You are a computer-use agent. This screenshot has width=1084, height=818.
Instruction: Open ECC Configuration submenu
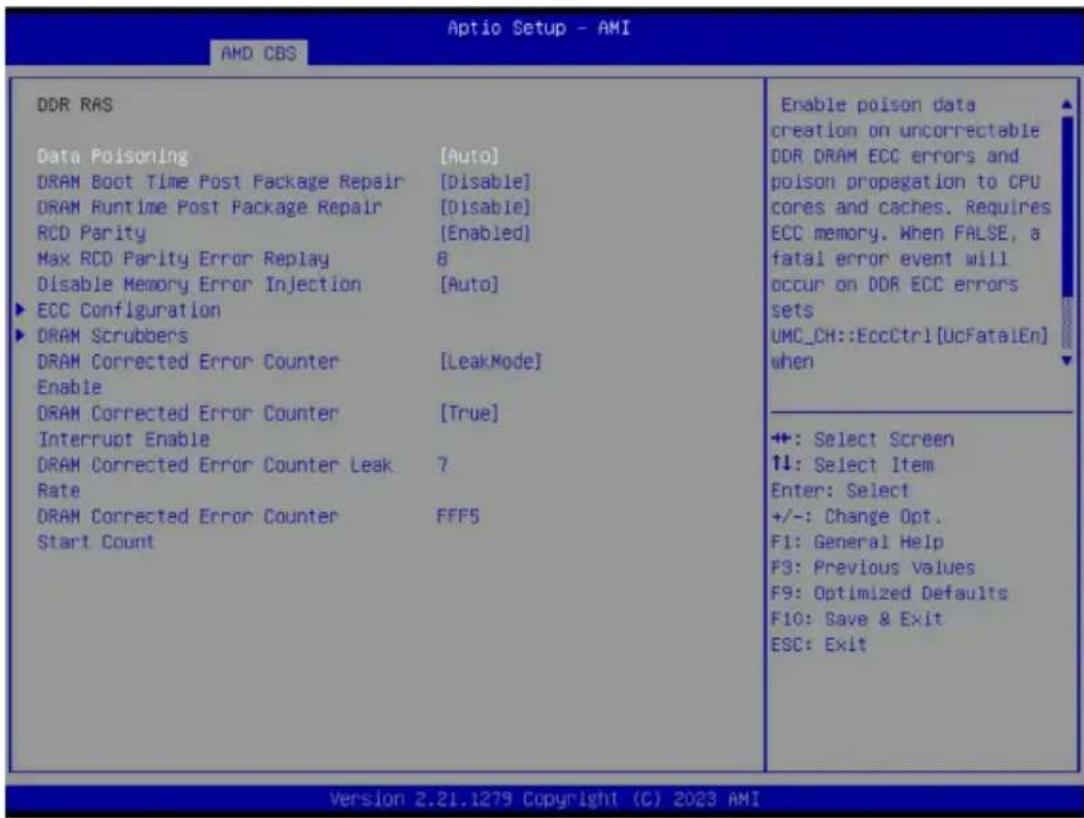click(129, 310)
